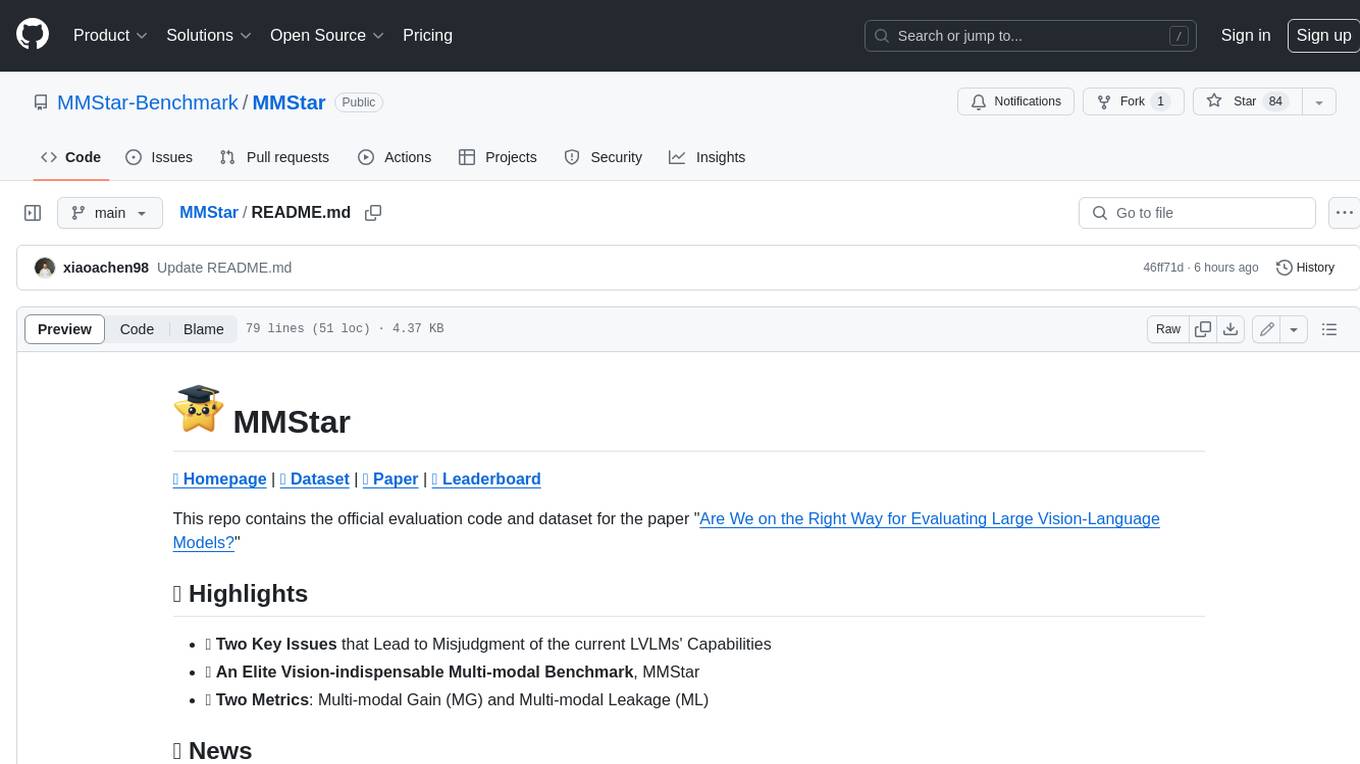This screenshot has height=764, width=1360.
Task: Switch to Blame view
Action: coord(203,329)
